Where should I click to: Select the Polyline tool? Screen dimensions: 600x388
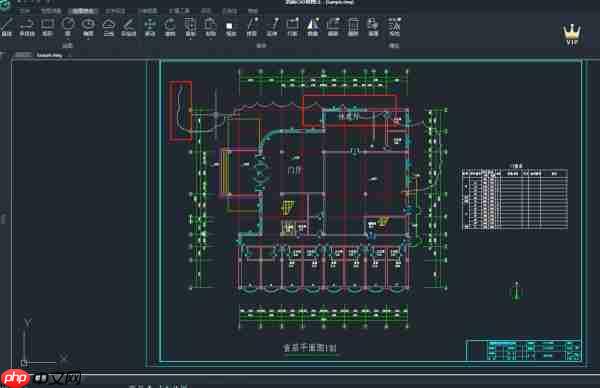pyautogui.click(x=27, y=27)
